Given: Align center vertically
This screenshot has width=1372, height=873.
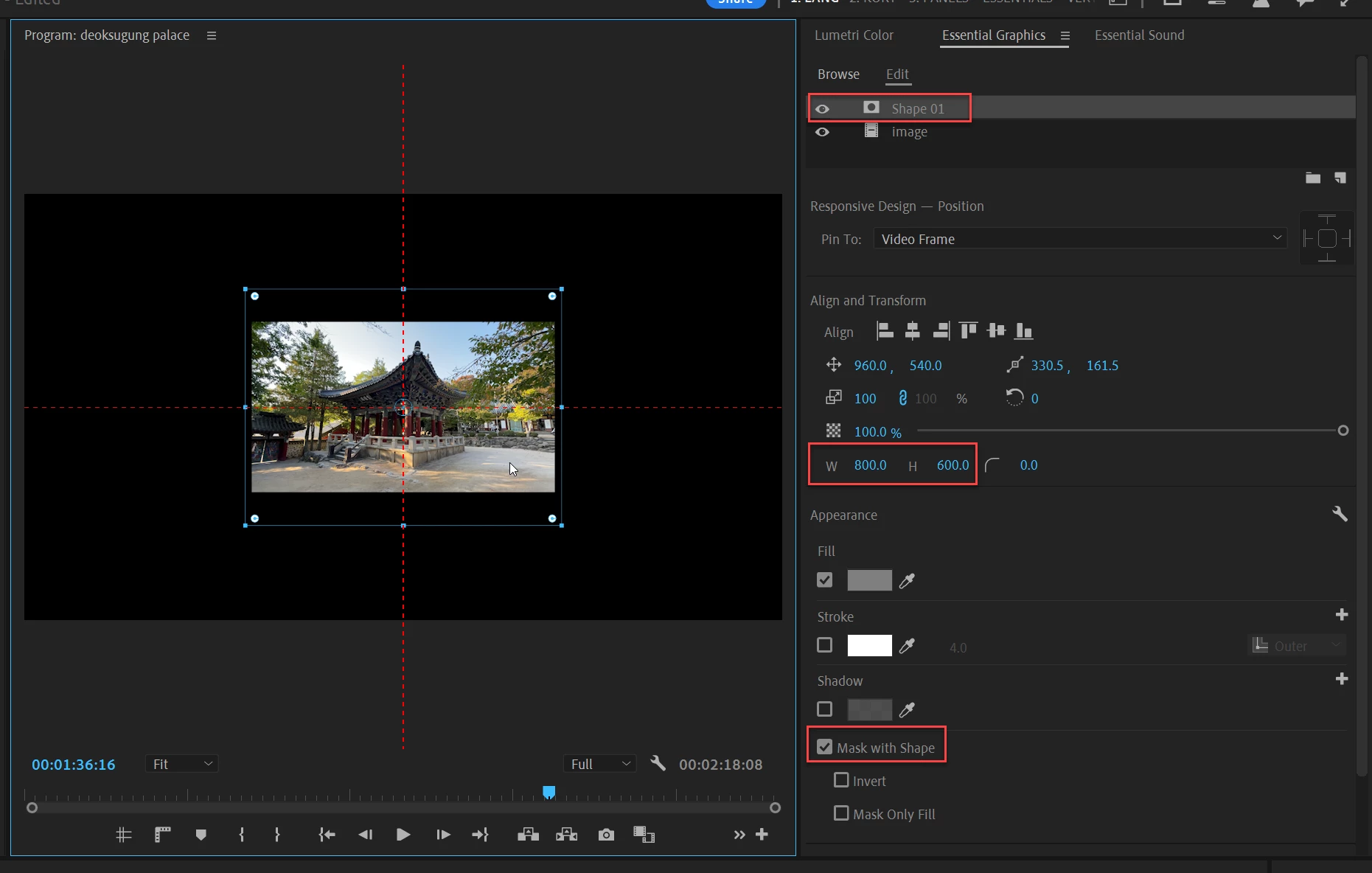Looking at the screenshot, I should tap(996, 331).
